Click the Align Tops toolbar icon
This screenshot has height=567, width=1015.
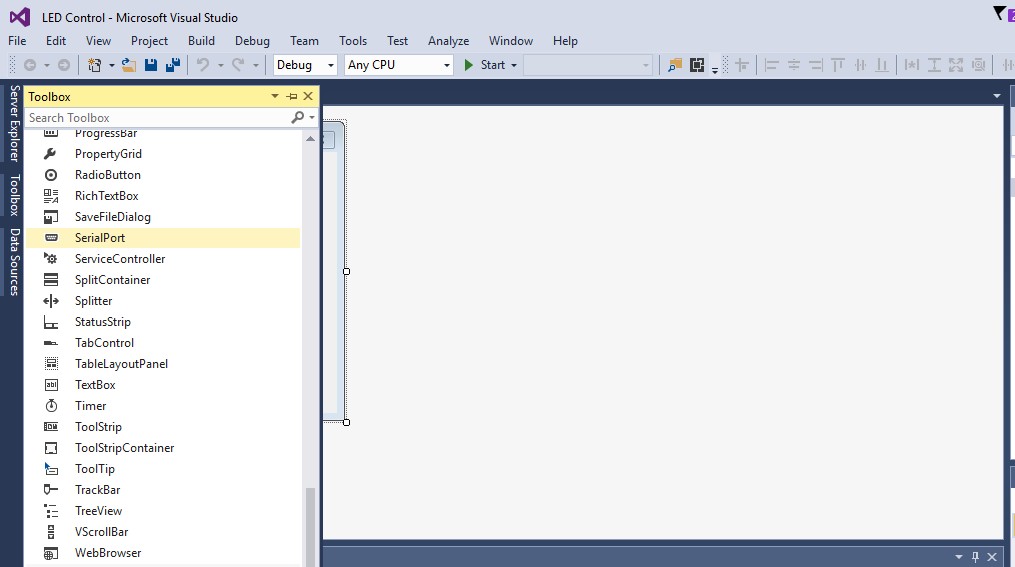838,65
